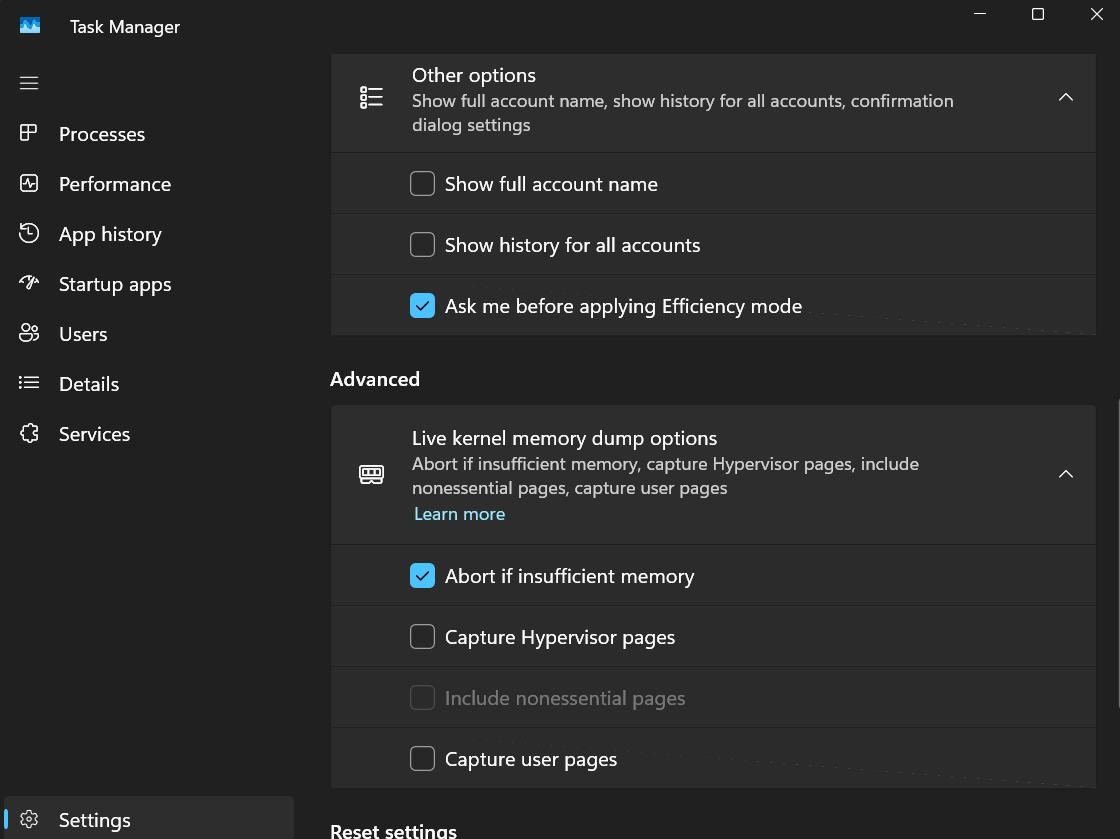The width and height of the screenshot is (1120, 839).
Task: Open the Users page
Action: [x=83, y=333]
